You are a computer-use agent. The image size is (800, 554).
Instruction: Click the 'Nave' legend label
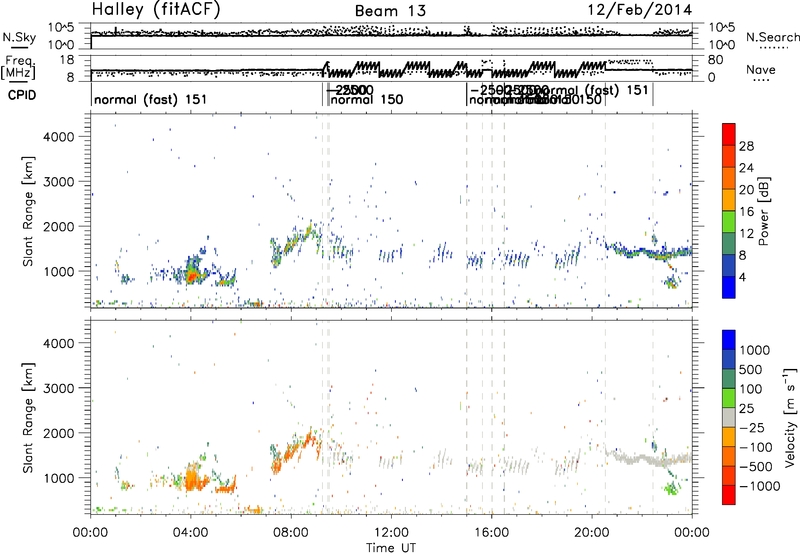click(761, 69)
